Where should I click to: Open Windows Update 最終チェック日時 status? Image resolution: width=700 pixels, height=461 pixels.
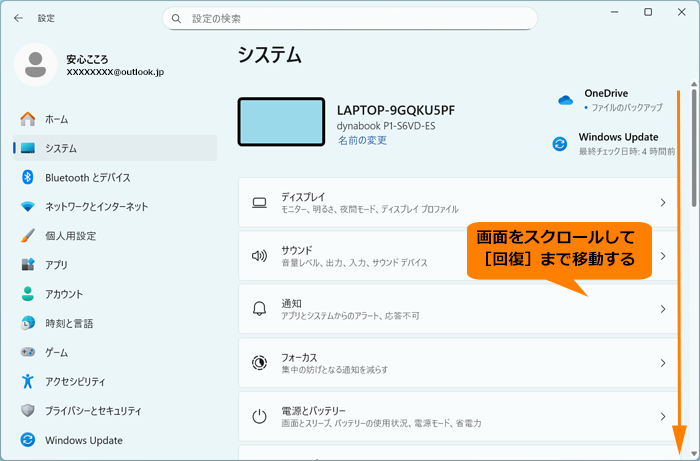pos(613,144)
